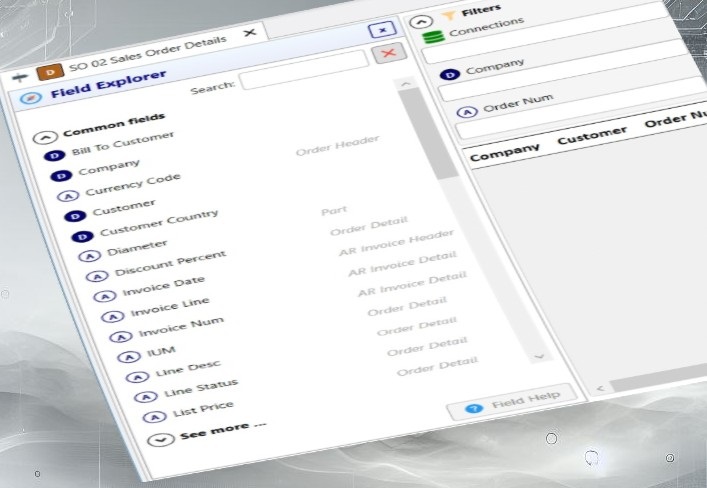Click the A icon beside Line Status
The width and height of the screenshot is (707, 488).
pos(146,397)
